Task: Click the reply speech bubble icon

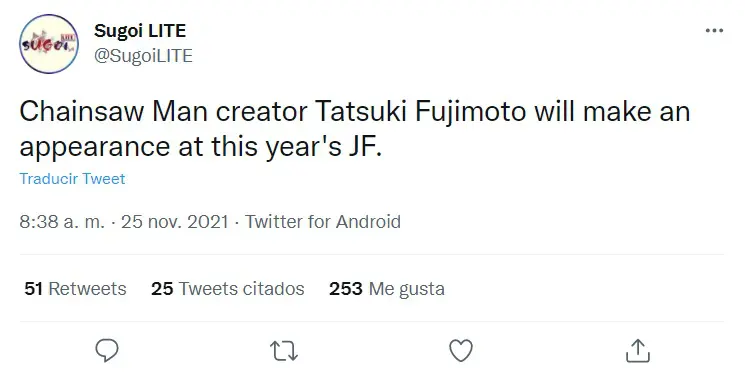Action: point(107,351)
